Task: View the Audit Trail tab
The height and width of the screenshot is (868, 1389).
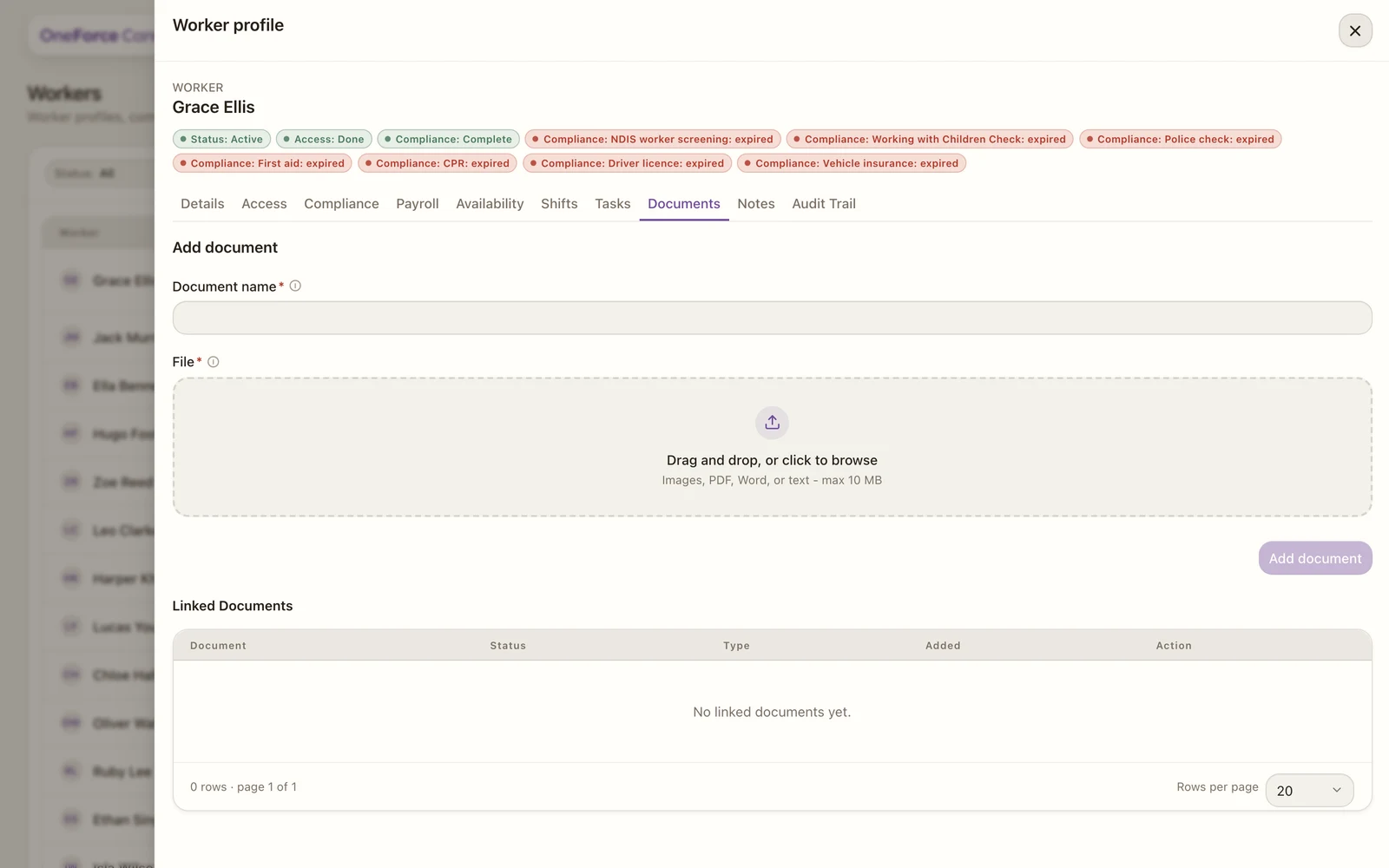Action: (824, 203)
